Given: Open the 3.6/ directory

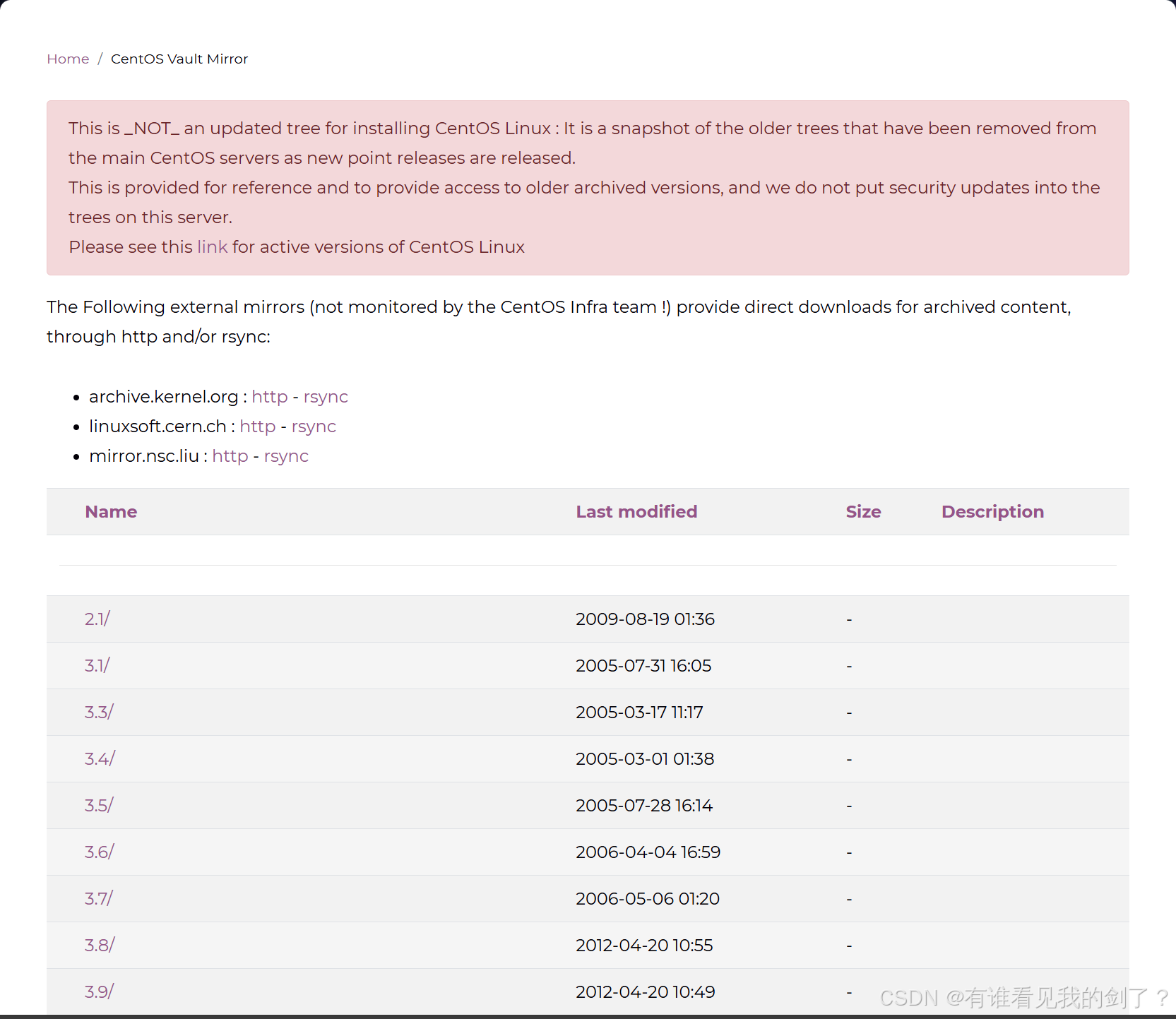Looking at the screenshot, I should tap(100, 852).
